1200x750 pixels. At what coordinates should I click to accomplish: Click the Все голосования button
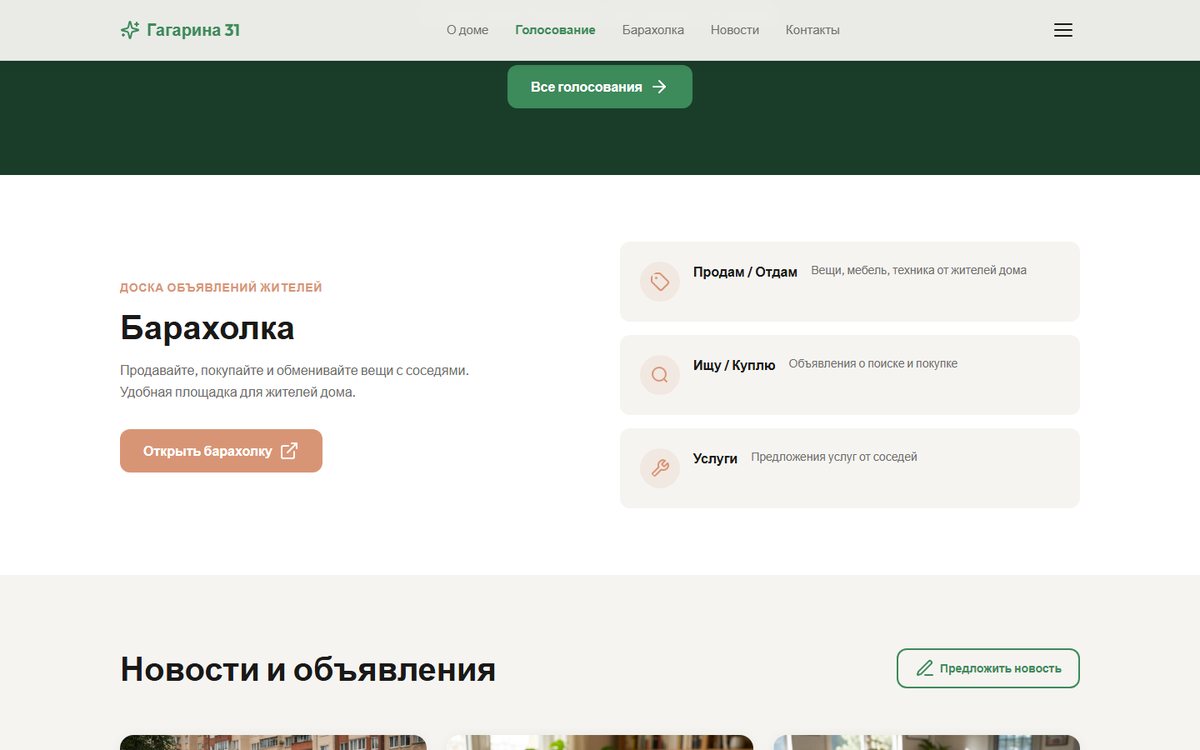tap(600, 87)
